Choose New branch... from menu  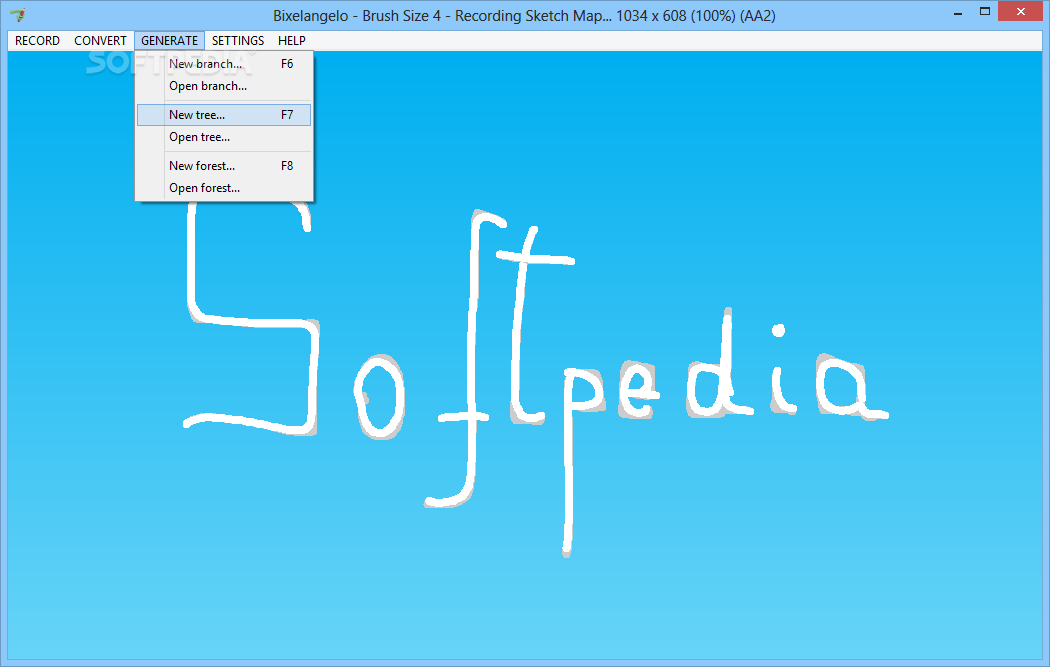coord(224,64)
